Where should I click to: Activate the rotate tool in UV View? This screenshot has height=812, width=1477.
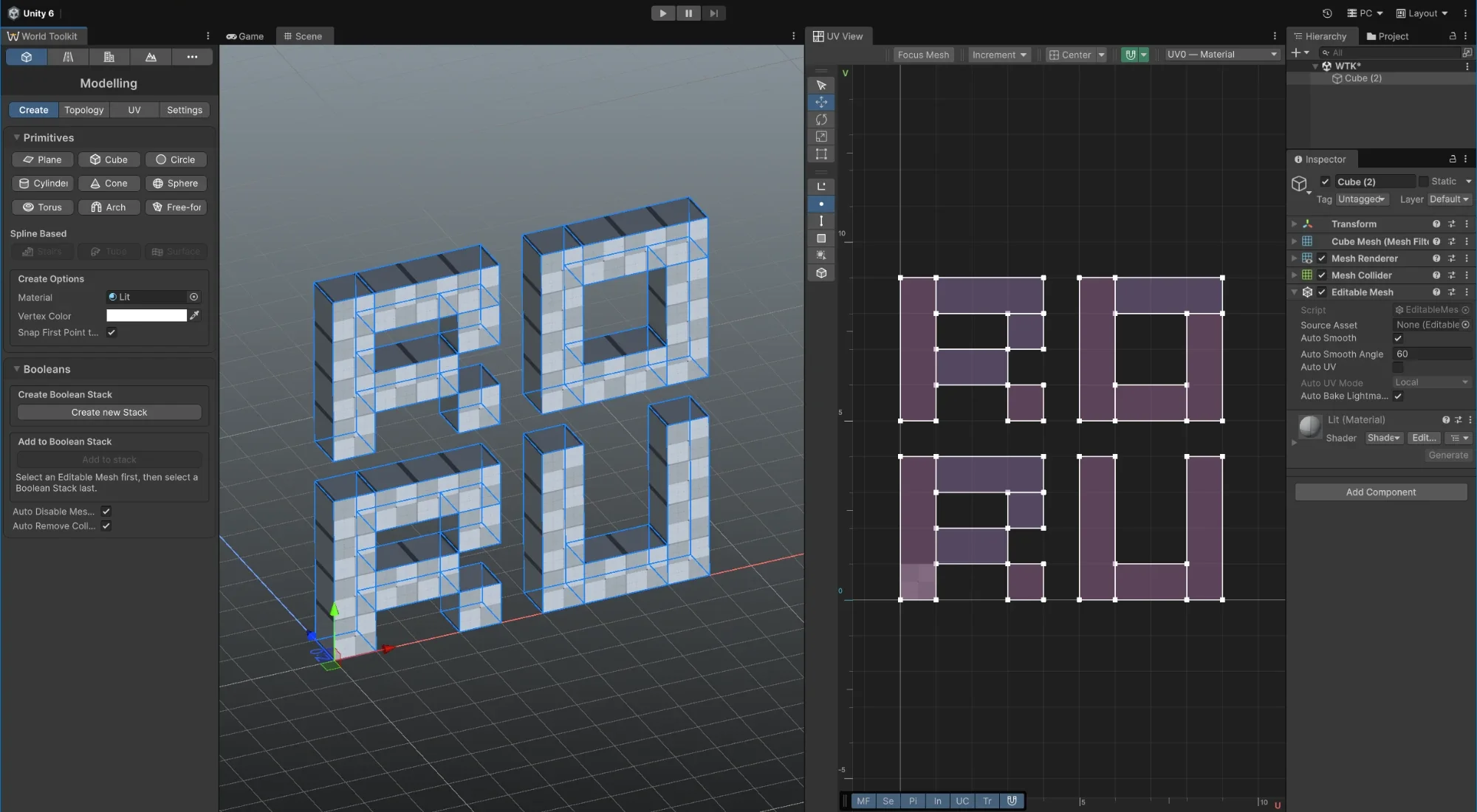(x=821, y=120)
